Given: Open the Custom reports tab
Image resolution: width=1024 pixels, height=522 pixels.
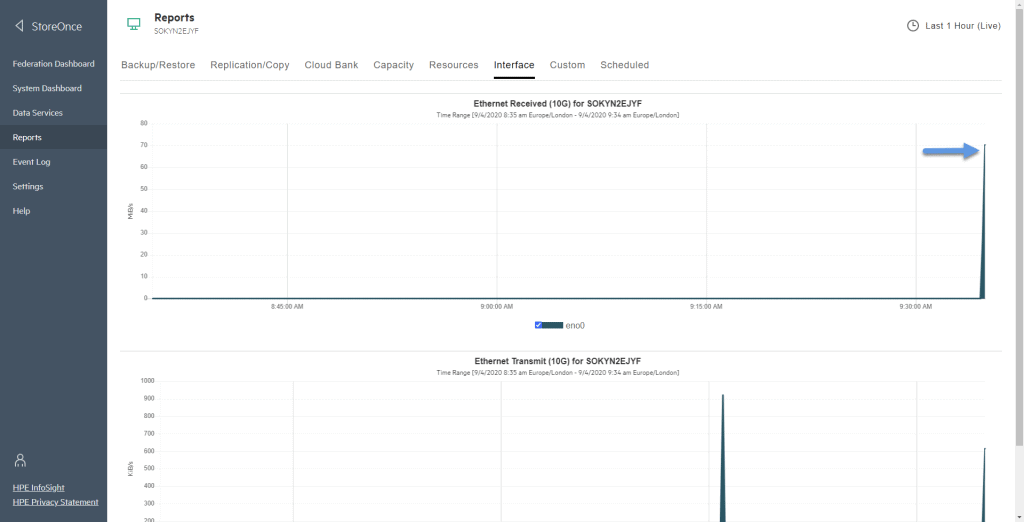Looking at the screenshot, I should 568,65.
